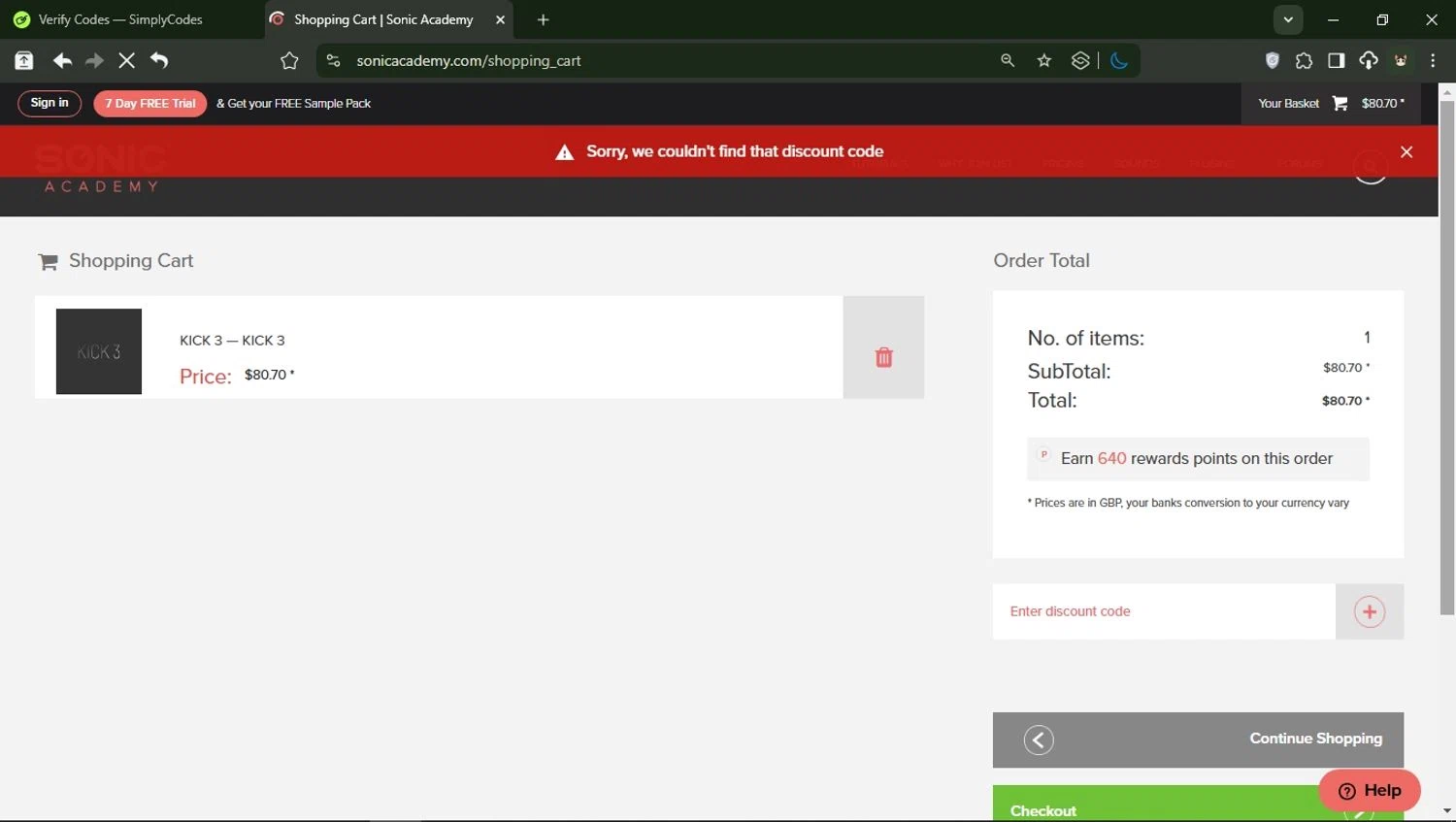The width and height of the screenshot is (1456, 822).
Task: Open the shield extension icon
Action: (1273, 61)
